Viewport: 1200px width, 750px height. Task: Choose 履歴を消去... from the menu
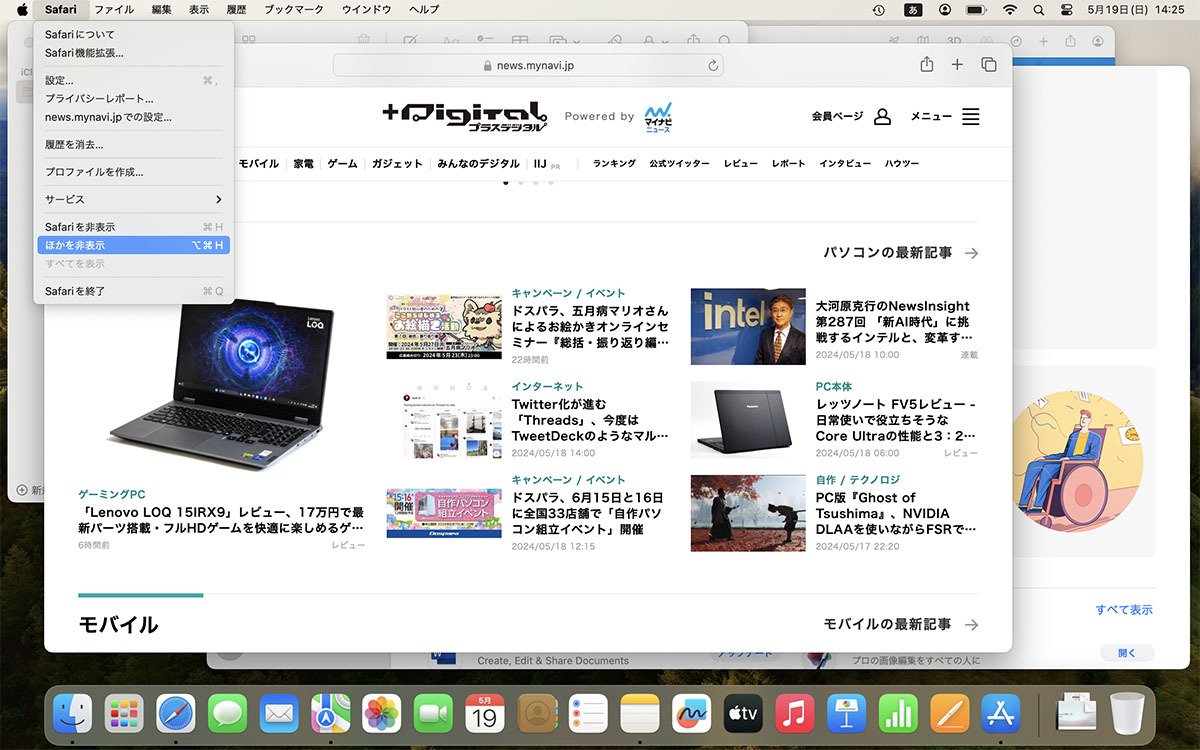[133, 144]
